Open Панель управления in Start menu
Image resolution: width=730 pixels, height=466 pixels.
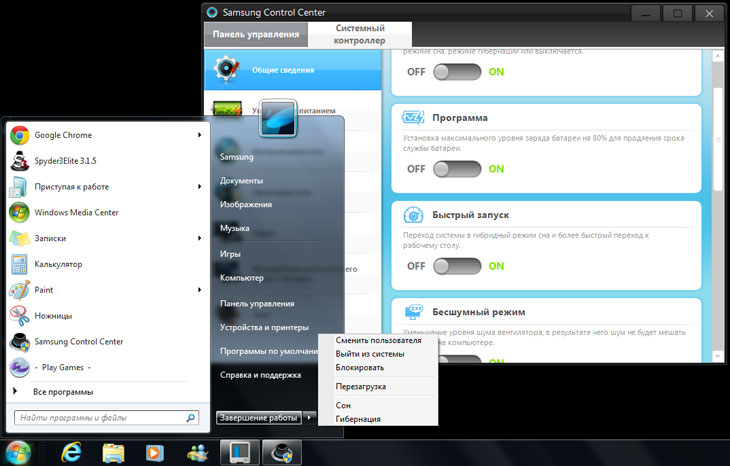pos(257,304)
